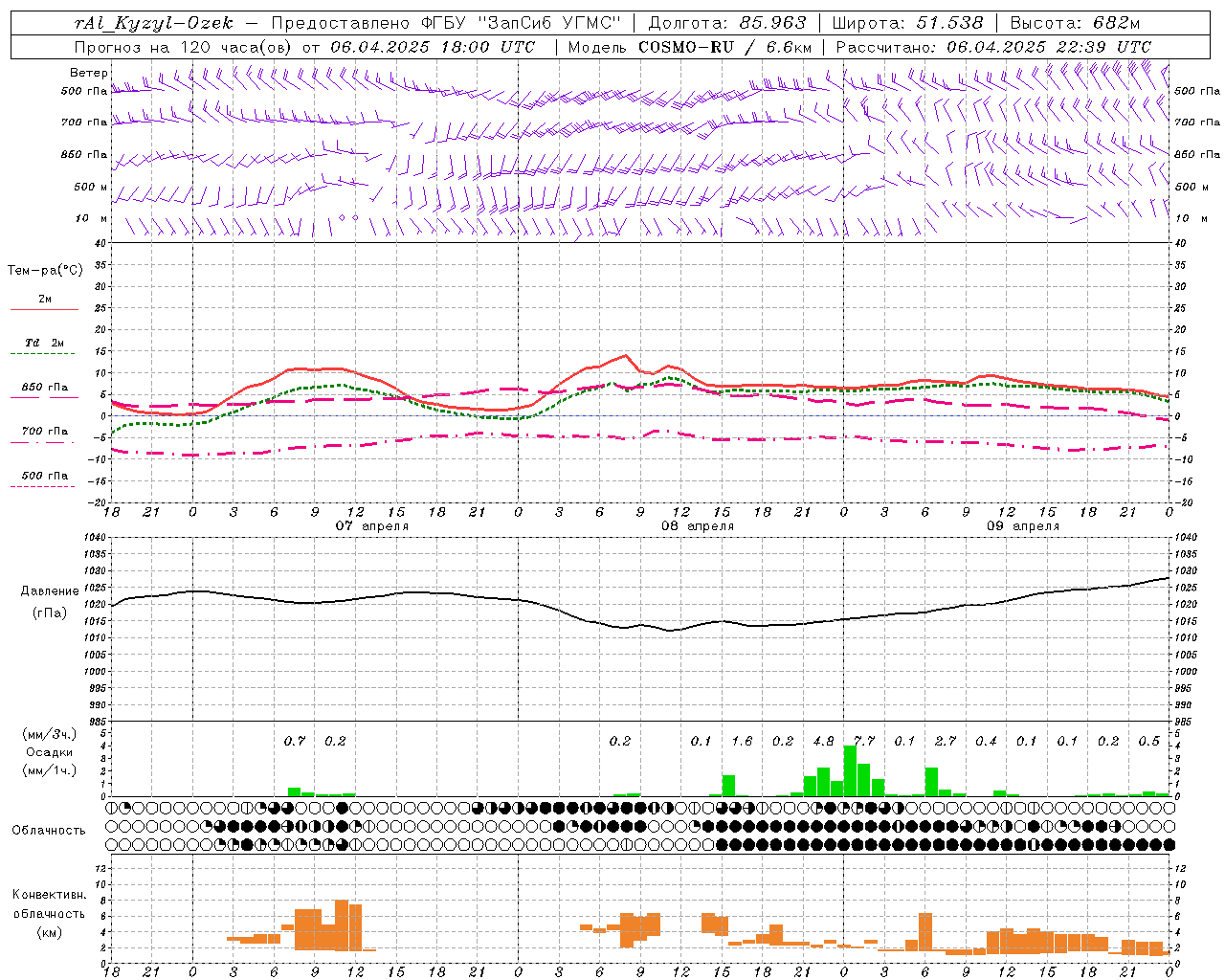Click the Осадки precipitation label
This screenshot has width=1225, height=980.
pyautogui.click(x=49, y=752)
